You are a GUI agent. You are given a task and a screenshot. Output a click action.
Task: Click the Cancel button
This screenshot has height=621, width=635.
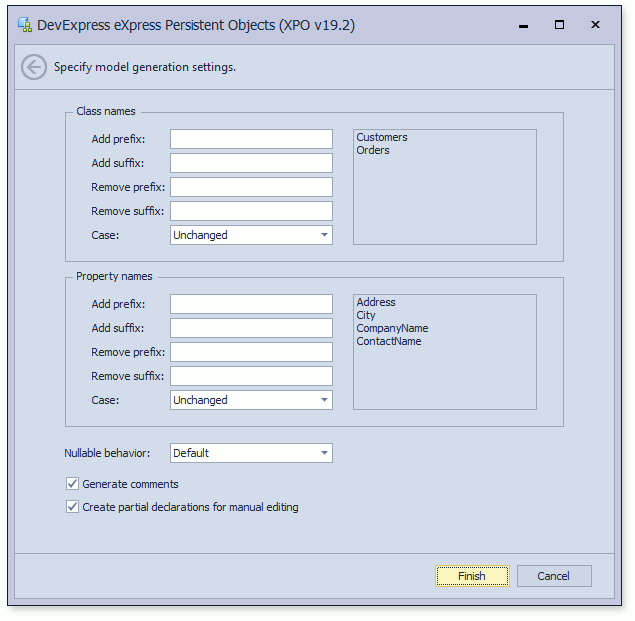[x=554, y=576]
